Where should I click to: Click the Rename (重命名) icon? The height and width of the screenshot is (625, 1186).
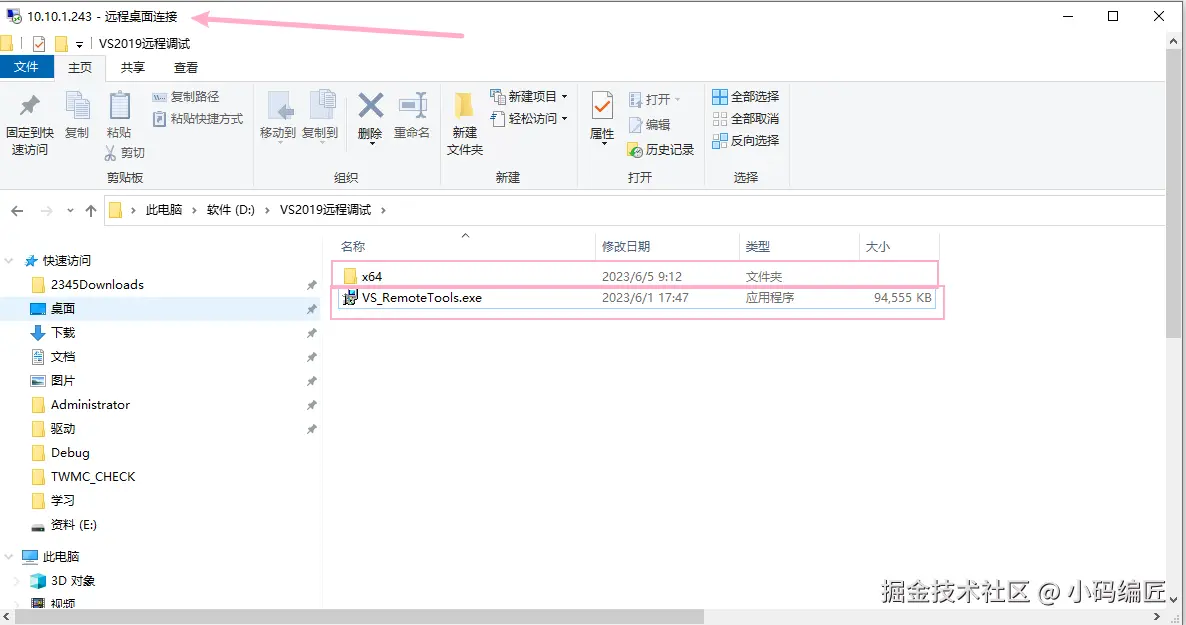tap(413, 105)
